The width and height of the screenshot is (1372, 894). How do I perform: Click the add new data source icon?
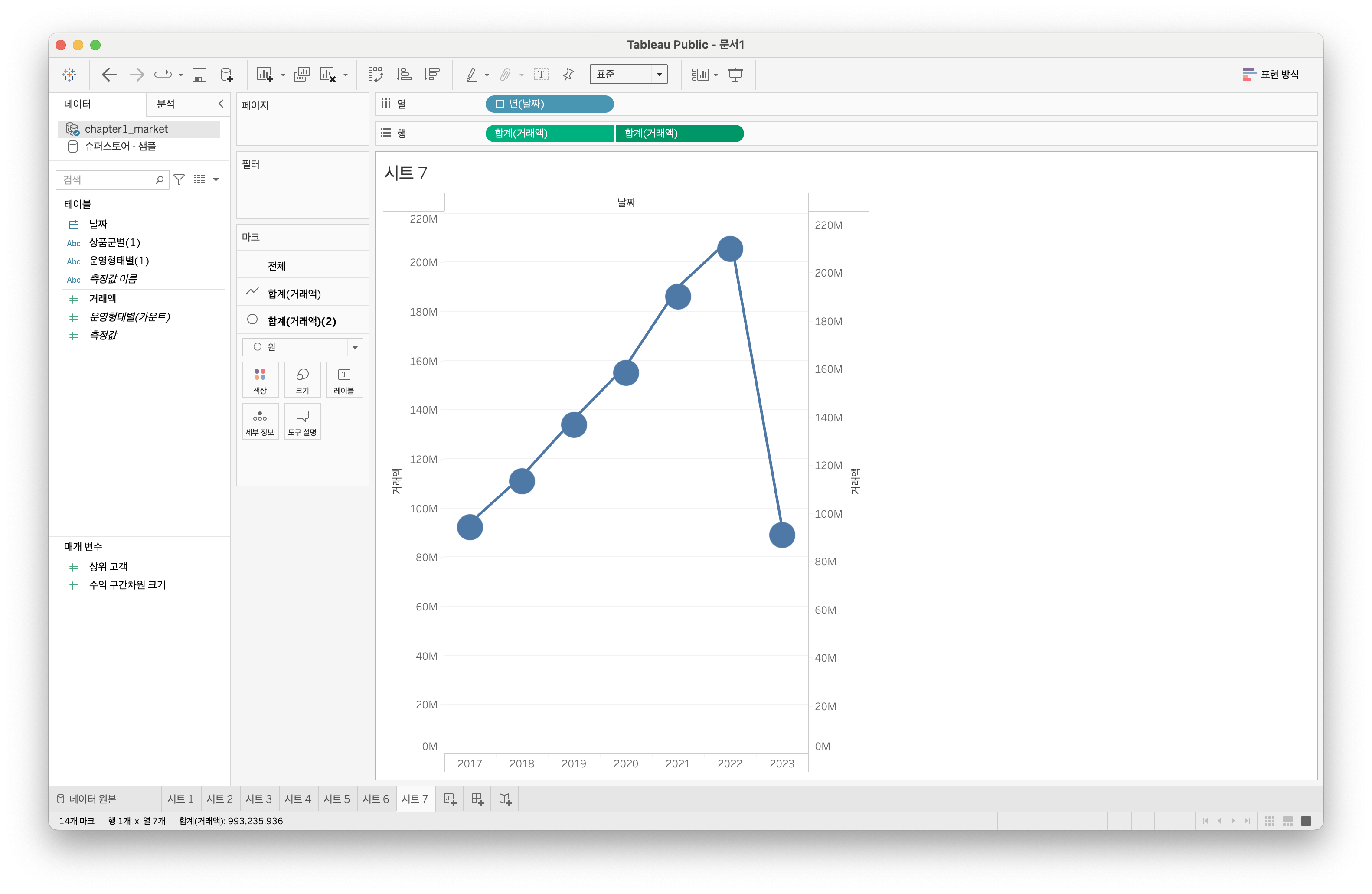(x=226, y=75)
